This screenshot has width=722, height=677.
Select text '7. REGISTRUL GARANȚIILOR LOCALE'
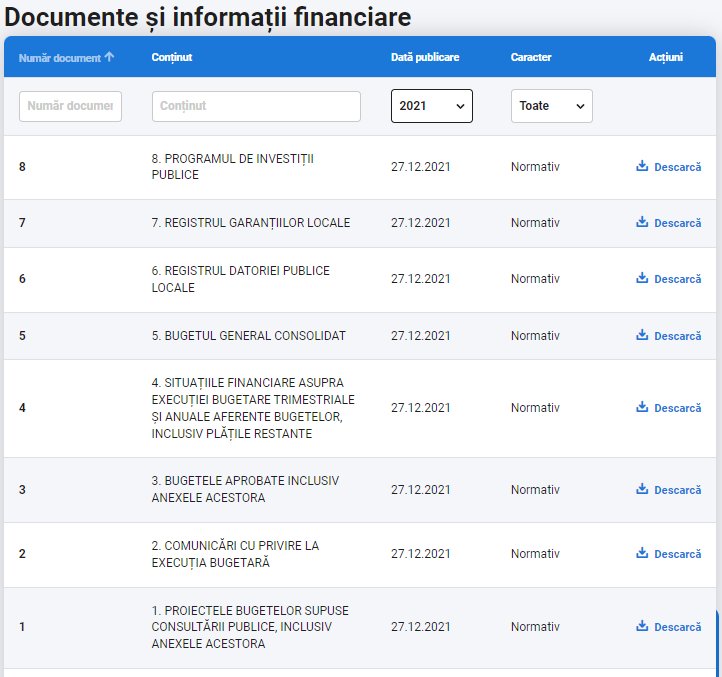(251, 223)
